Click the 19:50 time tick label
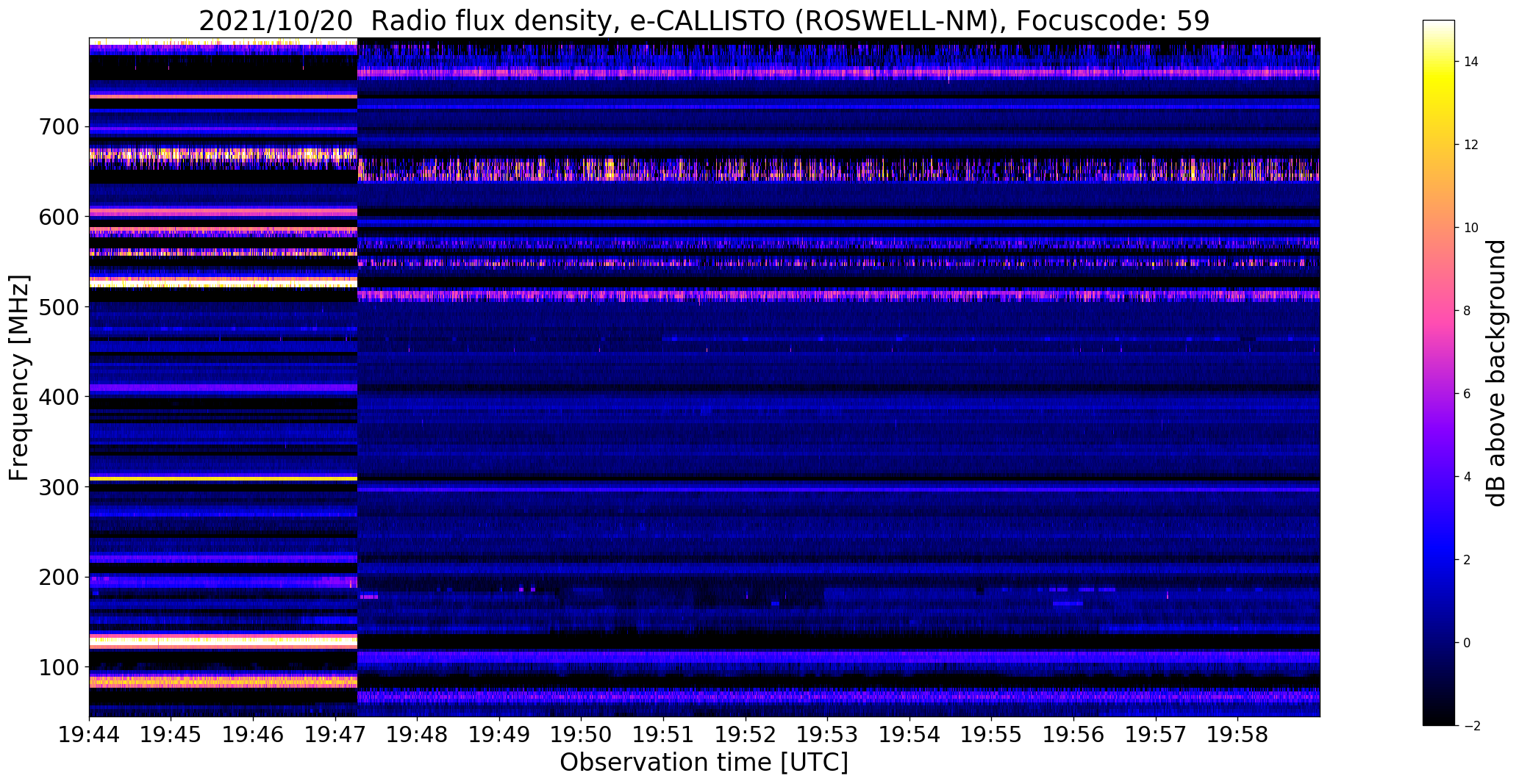 pyautogui.click(x=582, y=735)
